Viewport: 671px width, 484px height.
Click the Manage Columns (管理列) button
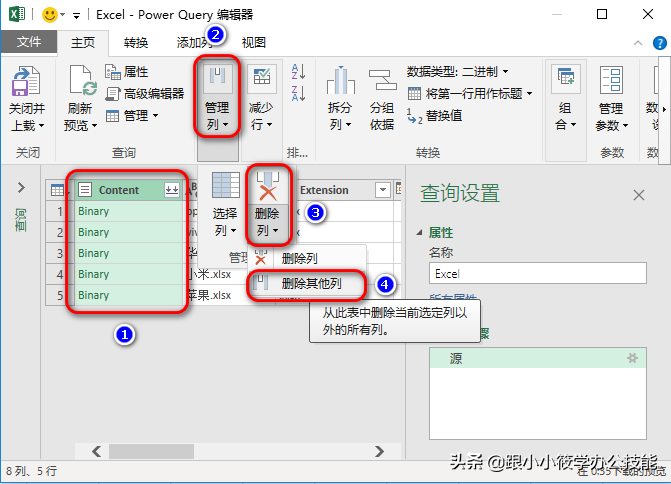217,97
